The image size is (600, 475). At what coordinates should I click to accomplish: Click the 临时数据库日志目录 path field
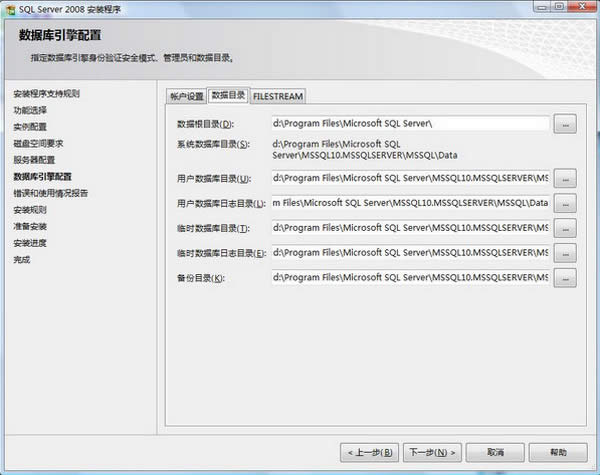tap(411, 253)
